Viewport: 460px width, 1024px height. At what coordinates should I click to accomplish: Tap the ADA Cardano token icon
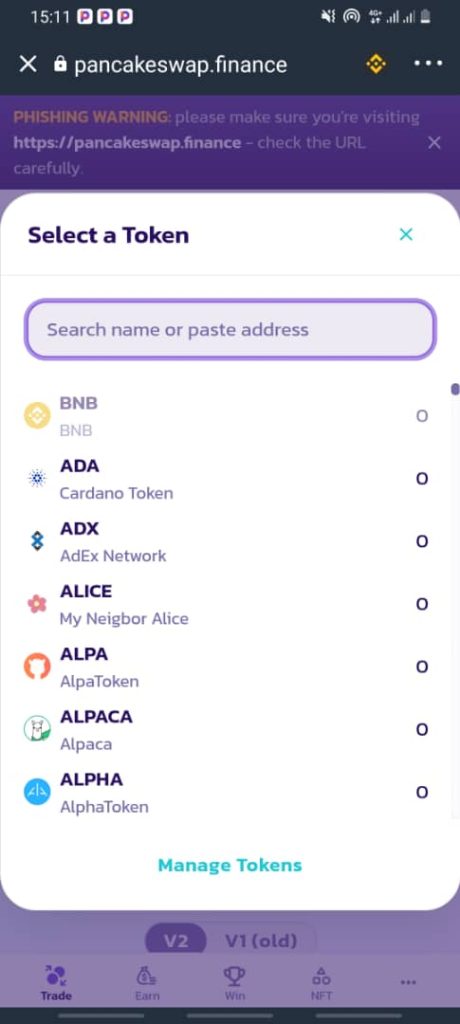click(x=37, y=479)
